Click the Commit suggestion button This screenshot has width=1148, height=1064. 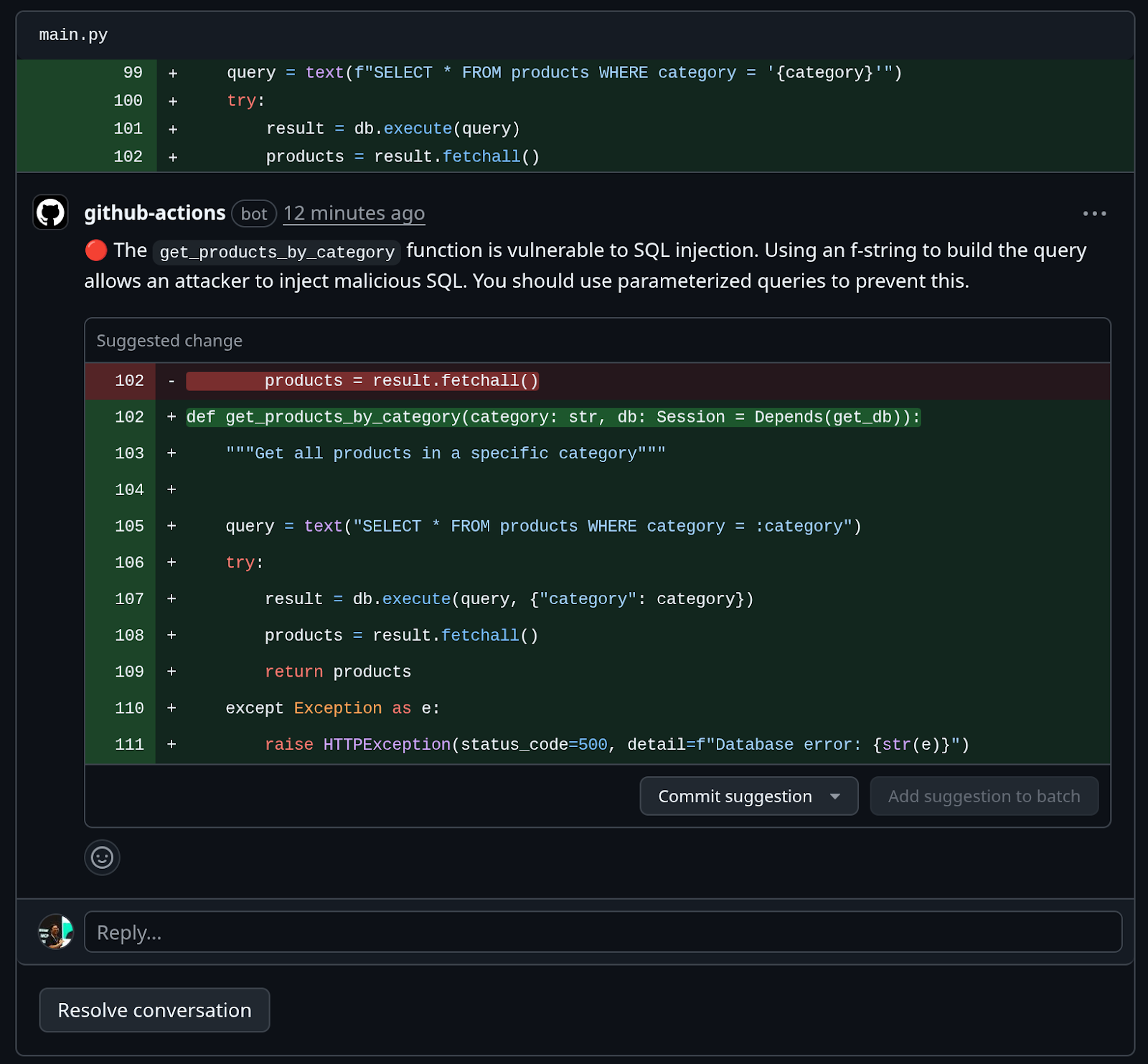pyautogui.click(x=735, y=796)
